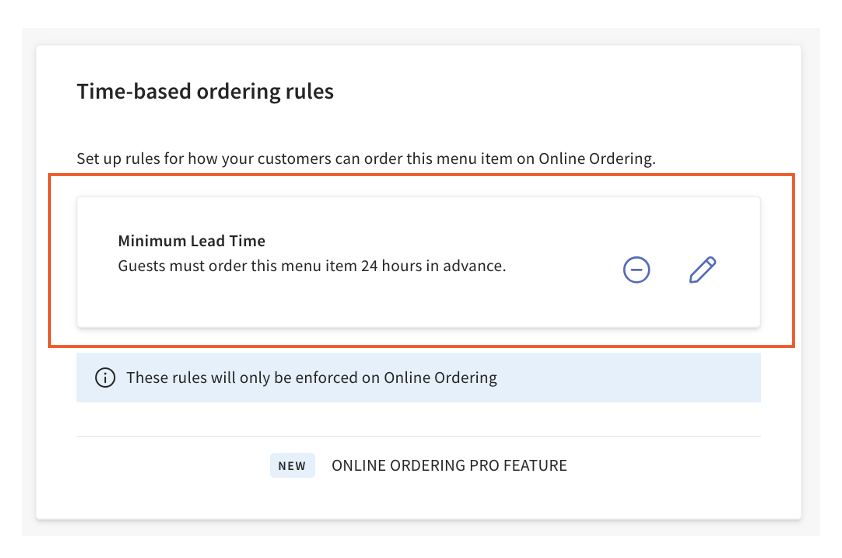Click the NEW badge
The image size is (842, 558).
292,466
